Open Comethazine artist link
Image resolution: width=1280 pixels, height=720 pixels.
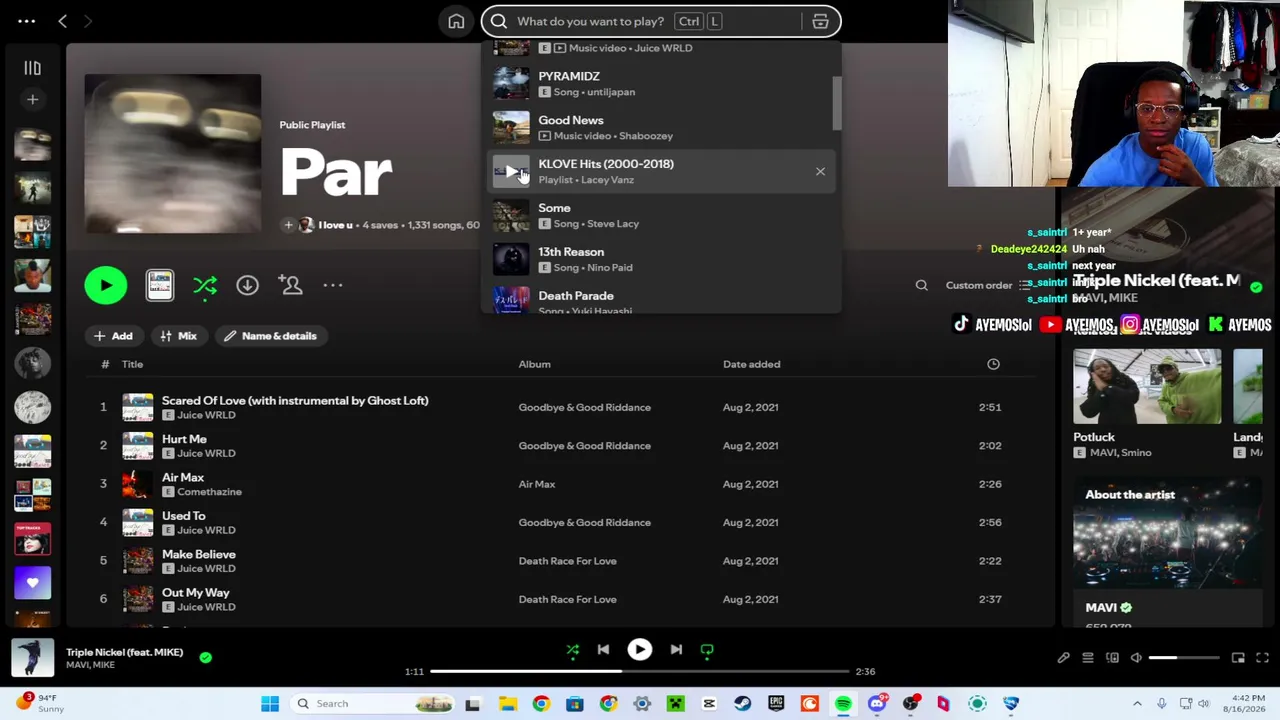209,492
